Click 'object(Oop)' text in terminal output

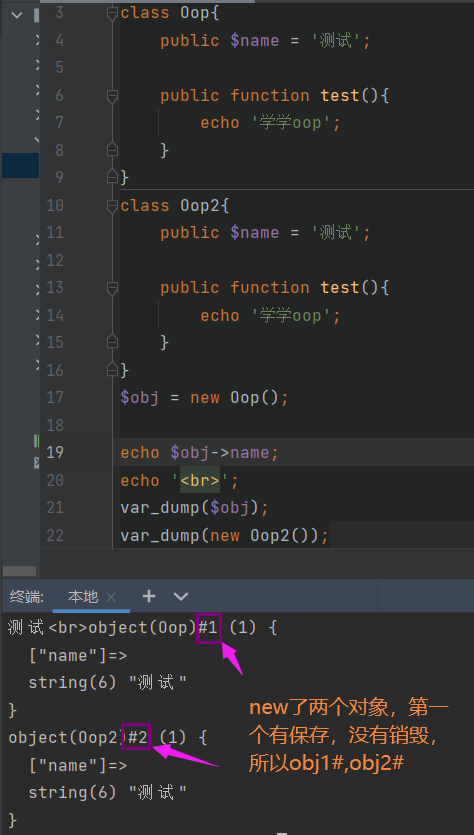(x=143, y=628)
